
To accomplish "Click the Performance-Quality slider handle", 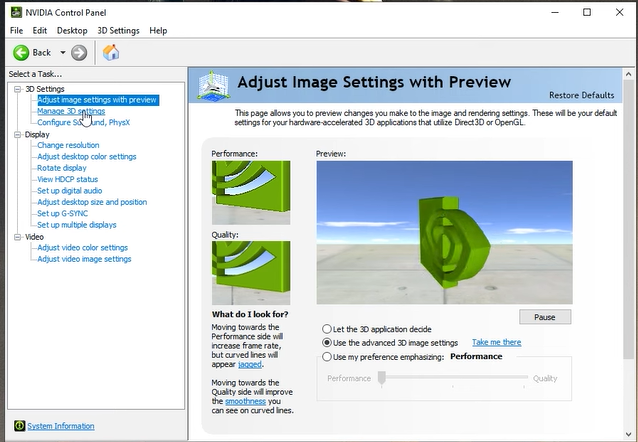I will coord(382,378).
